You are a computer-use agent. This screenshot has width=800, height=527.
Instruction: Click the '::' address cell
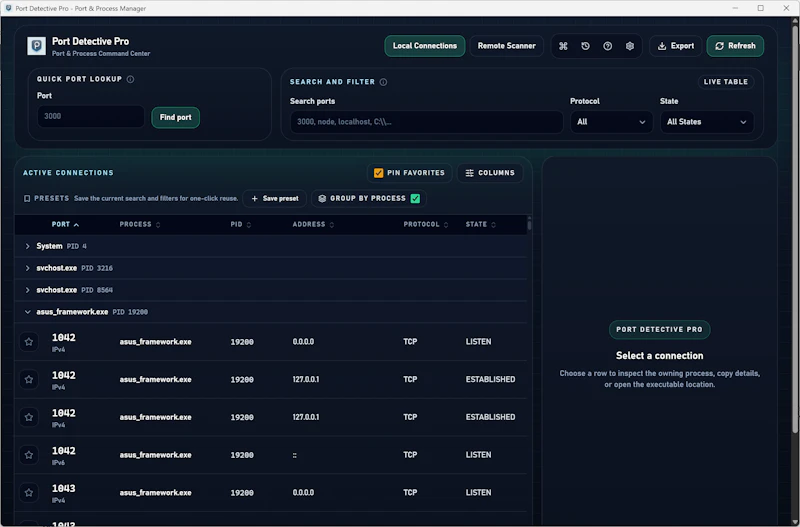click(x=295, y=455)
